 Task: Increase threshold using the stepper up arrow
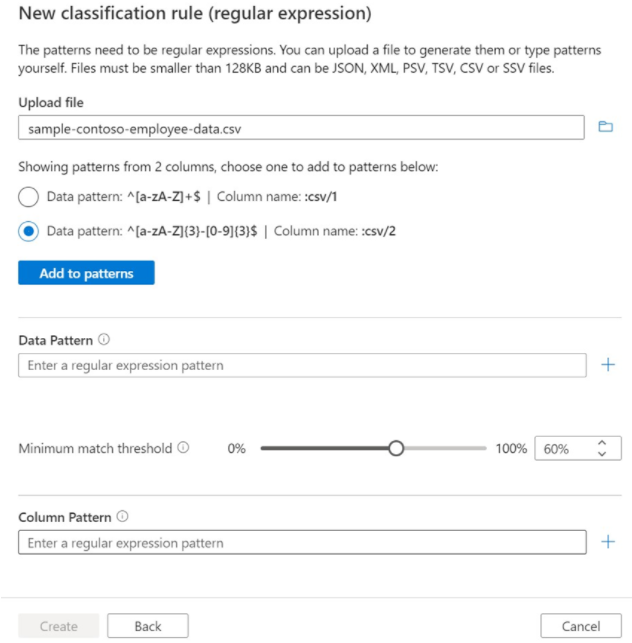pyautogui.click(x=601, y=443)
